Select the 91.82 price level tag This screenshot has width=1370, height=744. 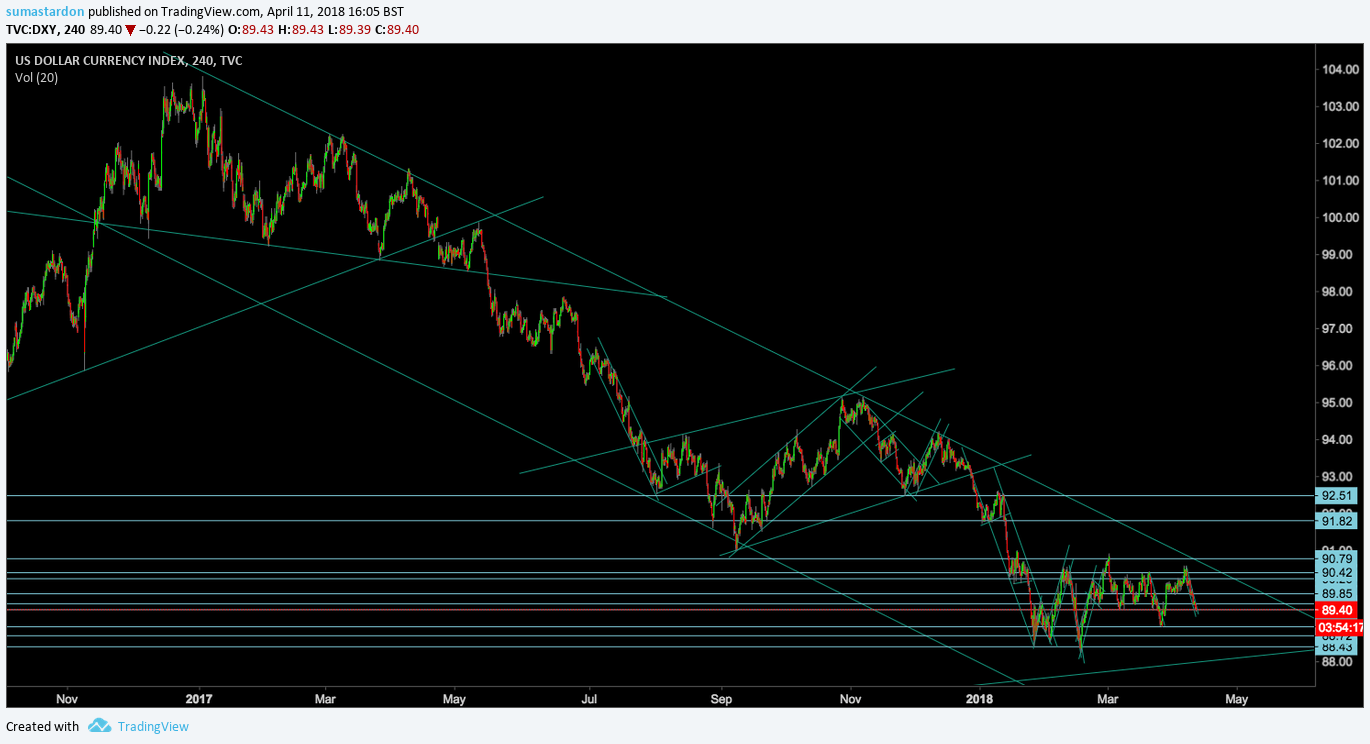click(1337, 521)
